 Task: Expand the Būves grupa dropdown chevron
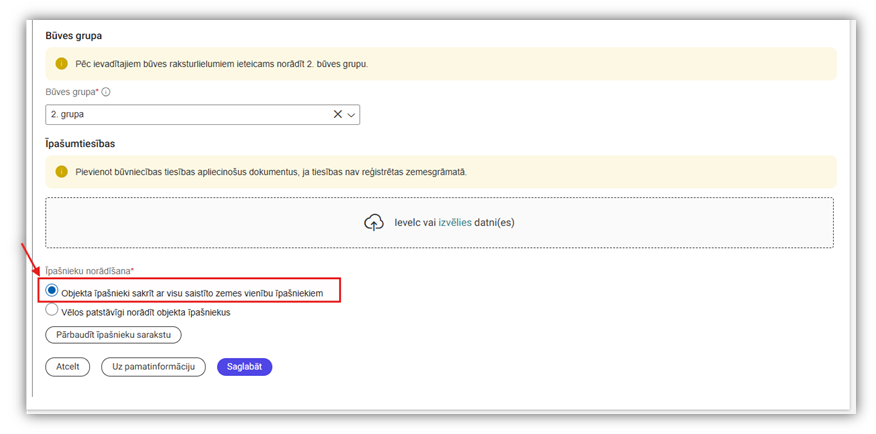[352, 115]
